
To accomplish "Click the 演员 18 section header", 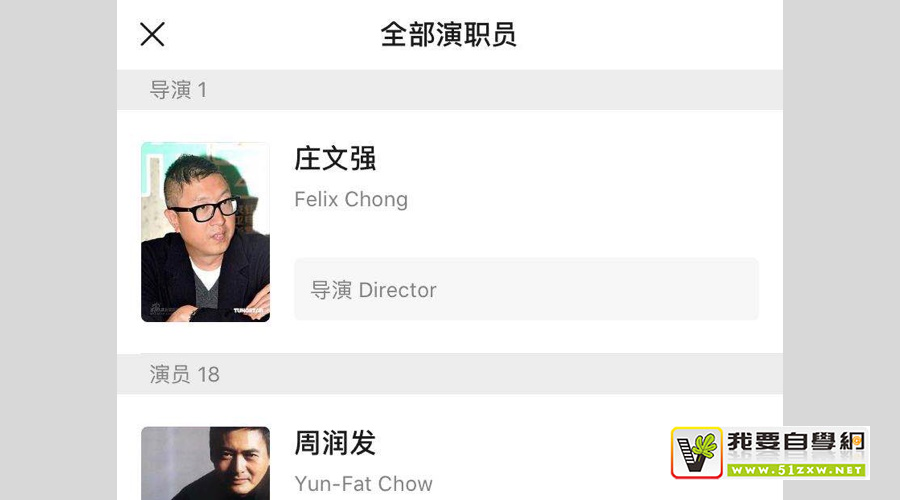I will (449, 374).
